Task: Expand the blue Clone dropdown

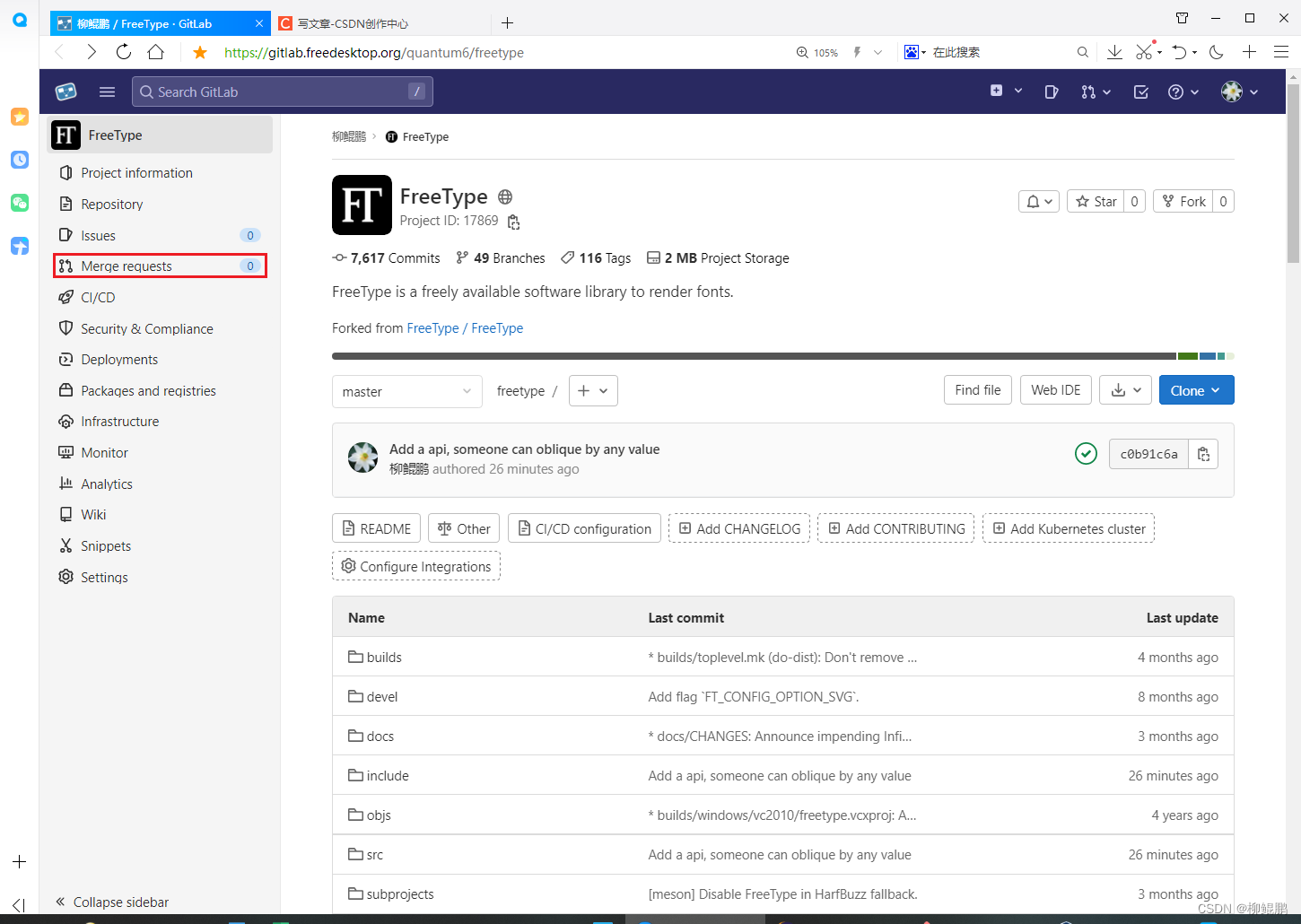Action: click(1197, 390)
